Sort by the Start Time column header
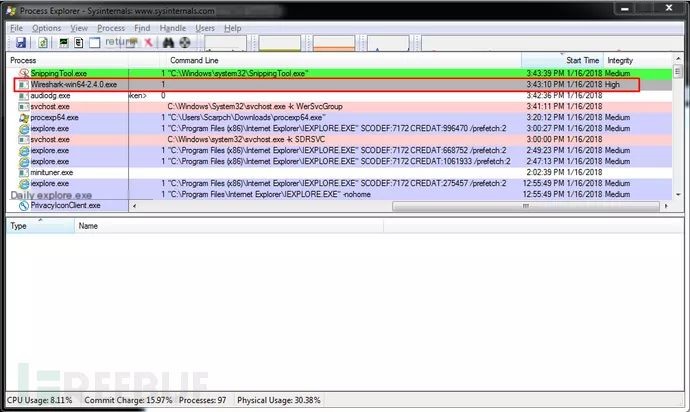The image size is (690, 412). click(x=562, y=60)
